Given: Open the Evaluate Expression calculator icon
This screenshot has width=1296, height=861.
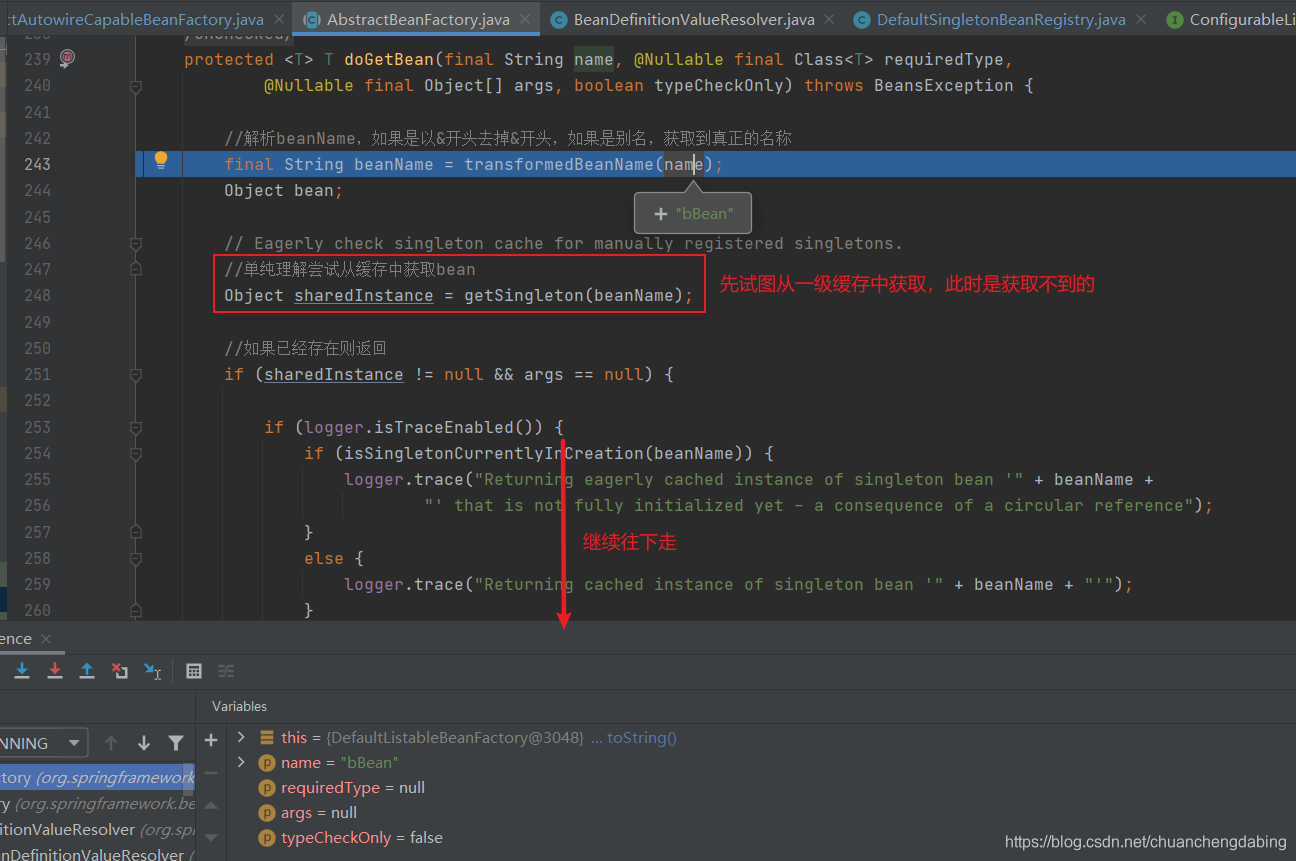Looking at the screenshot, I should point(194,671).
